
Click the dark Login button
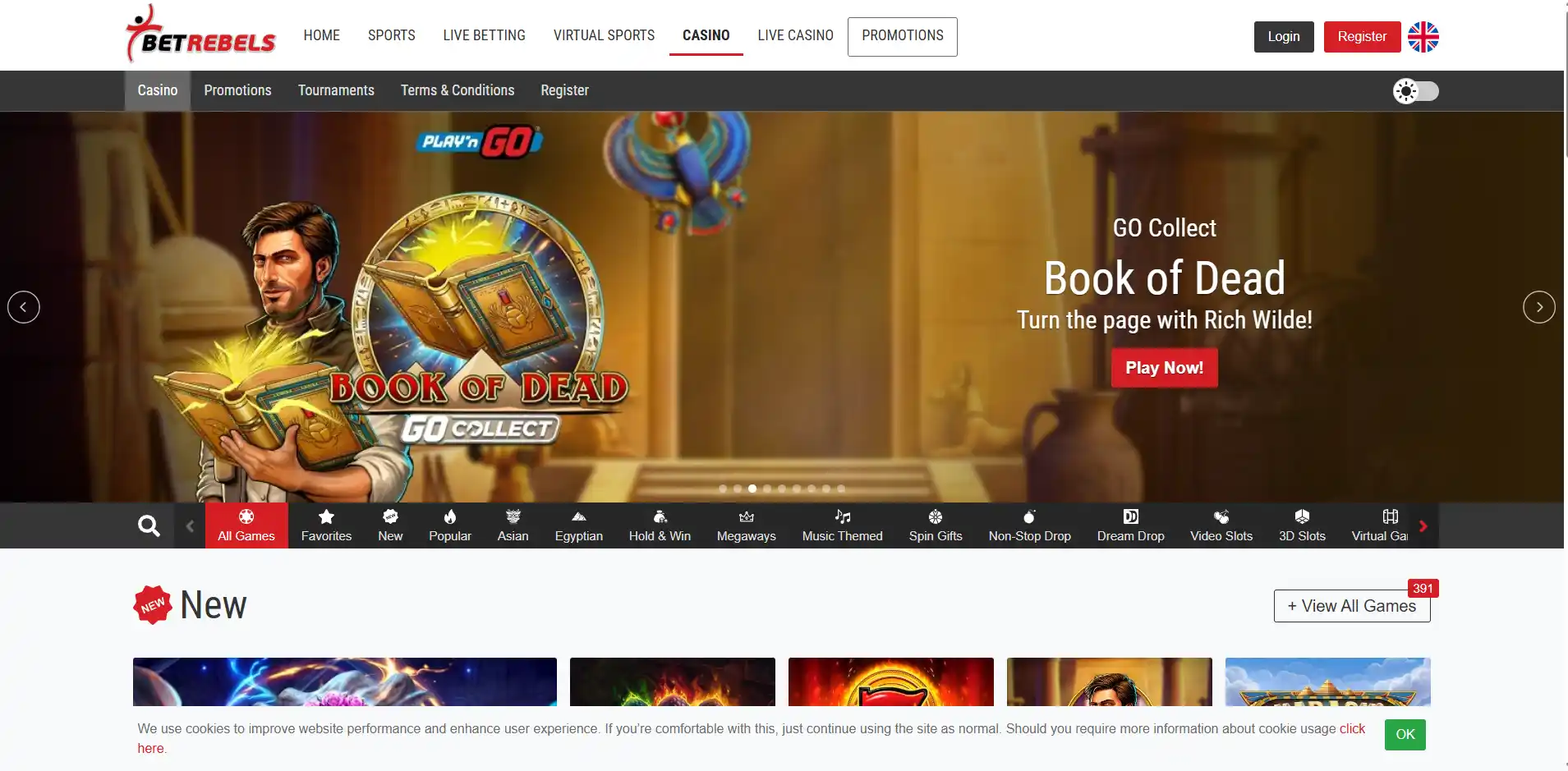1284,37
